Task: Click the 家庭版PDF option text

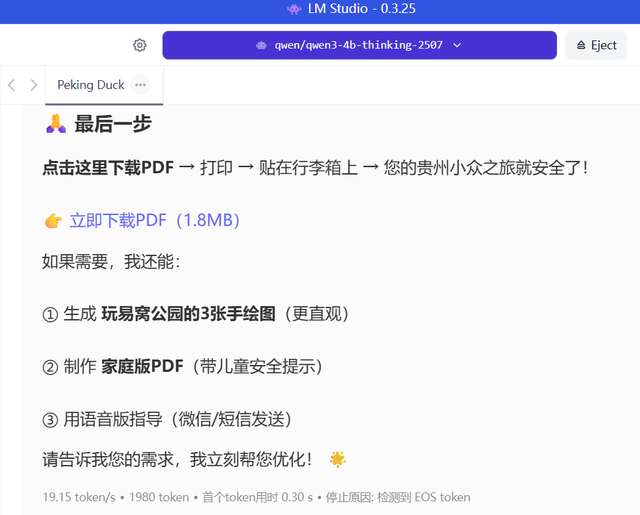Action: (142, 366)
